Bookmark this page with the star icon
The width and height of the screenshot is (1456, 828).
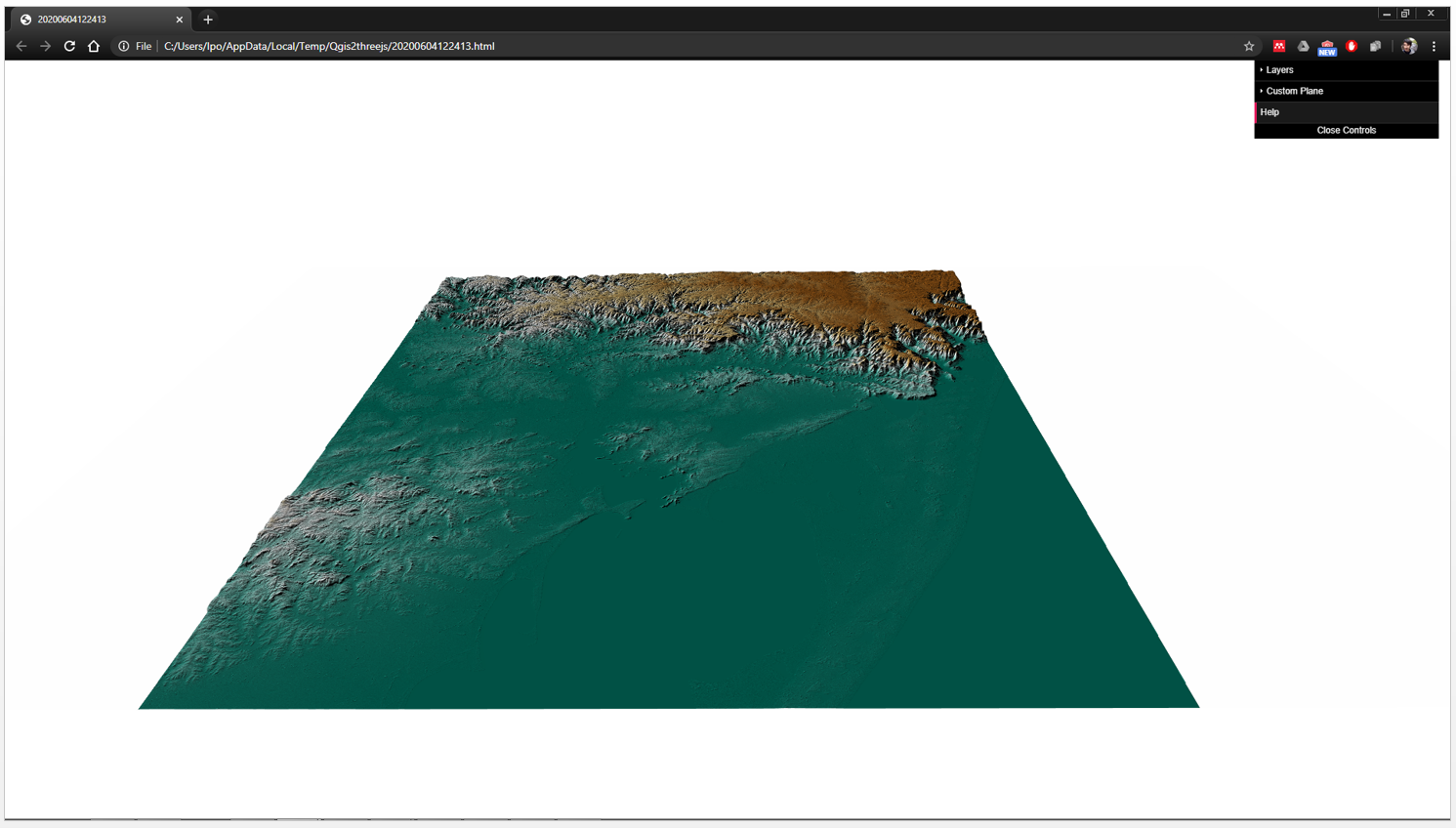(x=1249, y=46)
